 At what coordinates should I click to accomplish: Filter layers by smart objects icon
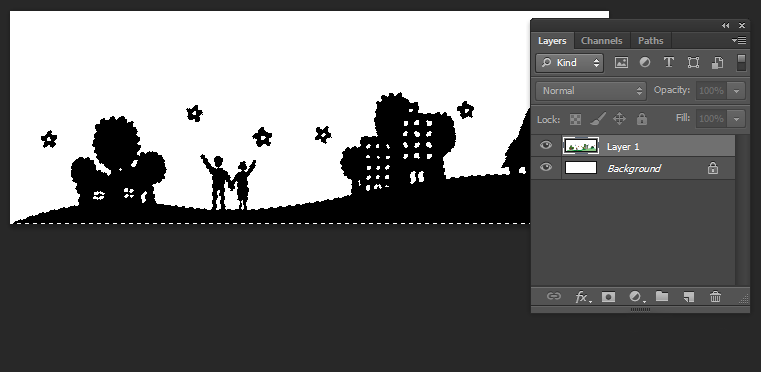coord(717,63)
